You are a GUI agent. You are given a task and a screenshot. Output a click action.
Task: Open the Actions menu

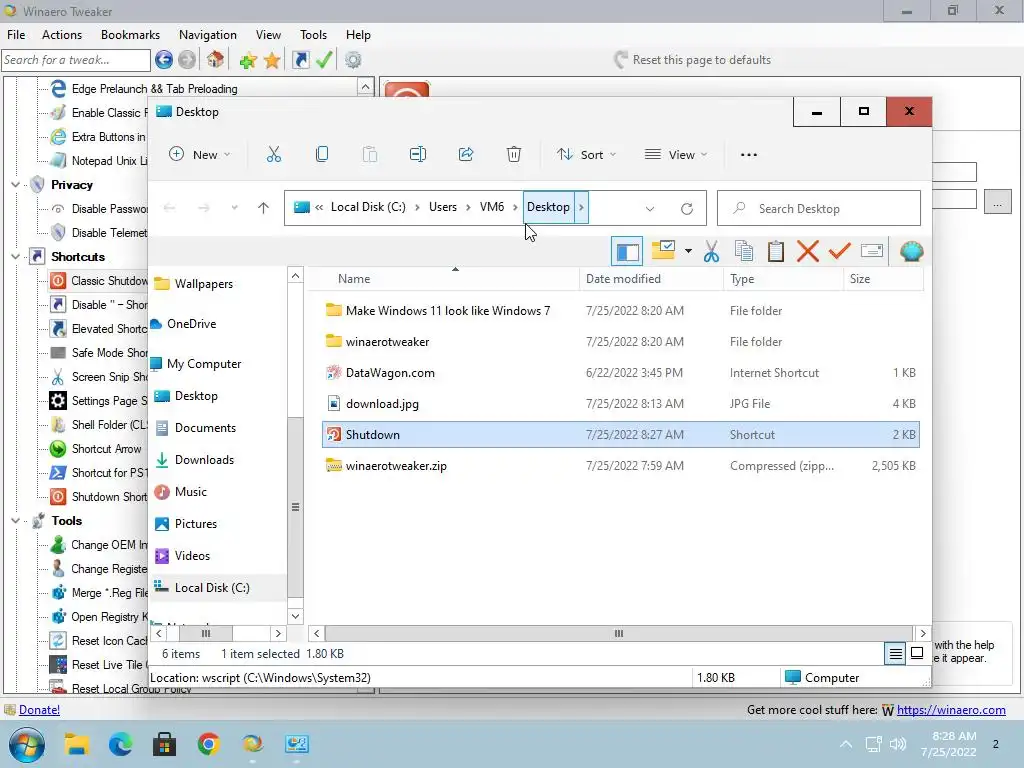62,35
